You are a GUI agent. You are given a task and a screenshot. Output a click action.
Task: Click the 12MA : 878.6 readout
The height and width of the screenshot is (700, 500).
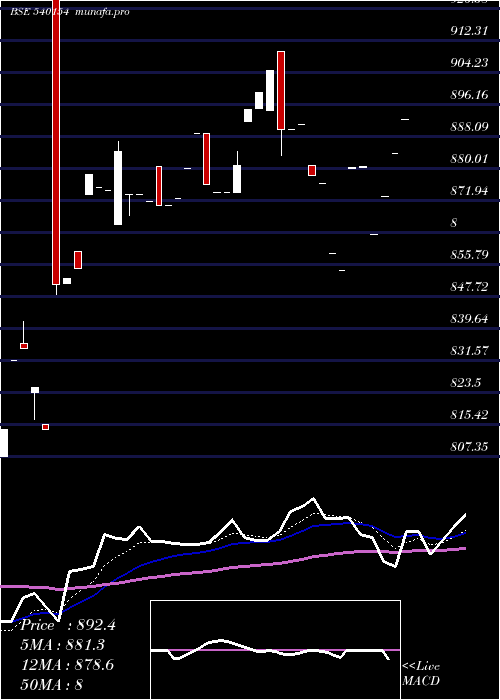pyautogui.click(x=67, y=665)
